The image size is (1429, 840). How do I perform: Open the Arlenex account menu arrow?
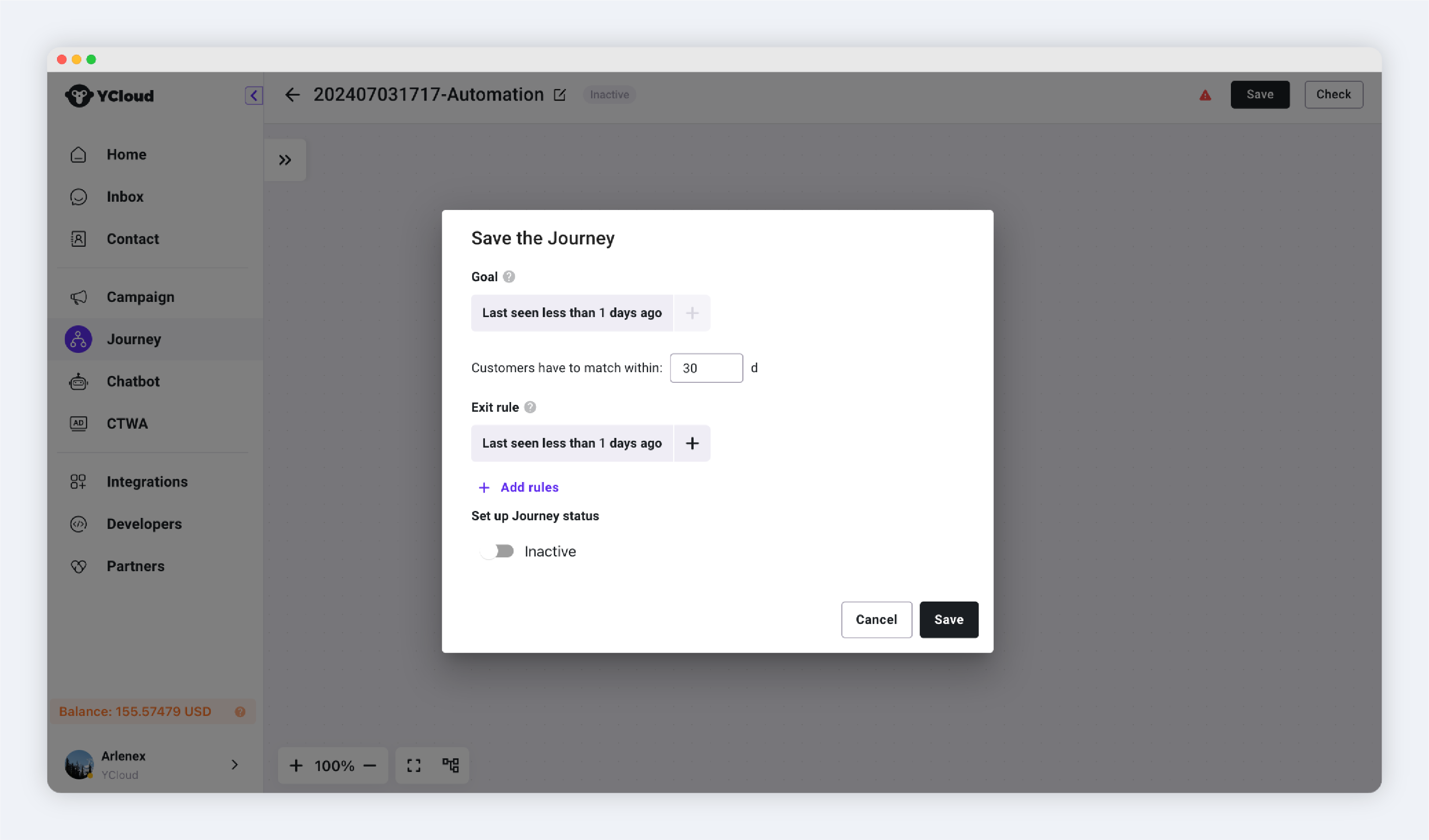pos(235,765)
